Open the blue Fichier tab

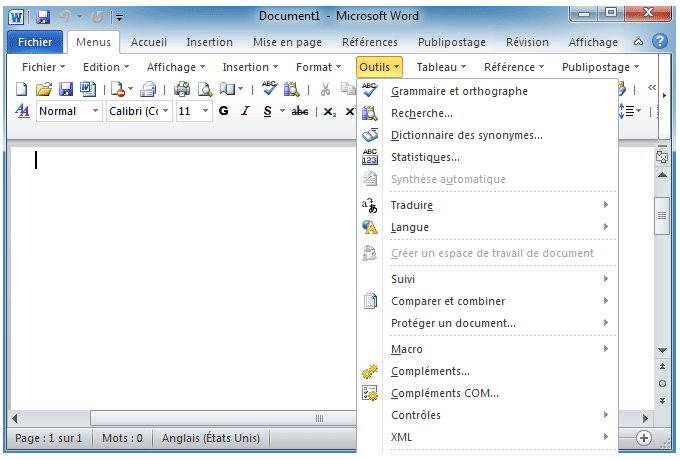(x=35, y=42)
